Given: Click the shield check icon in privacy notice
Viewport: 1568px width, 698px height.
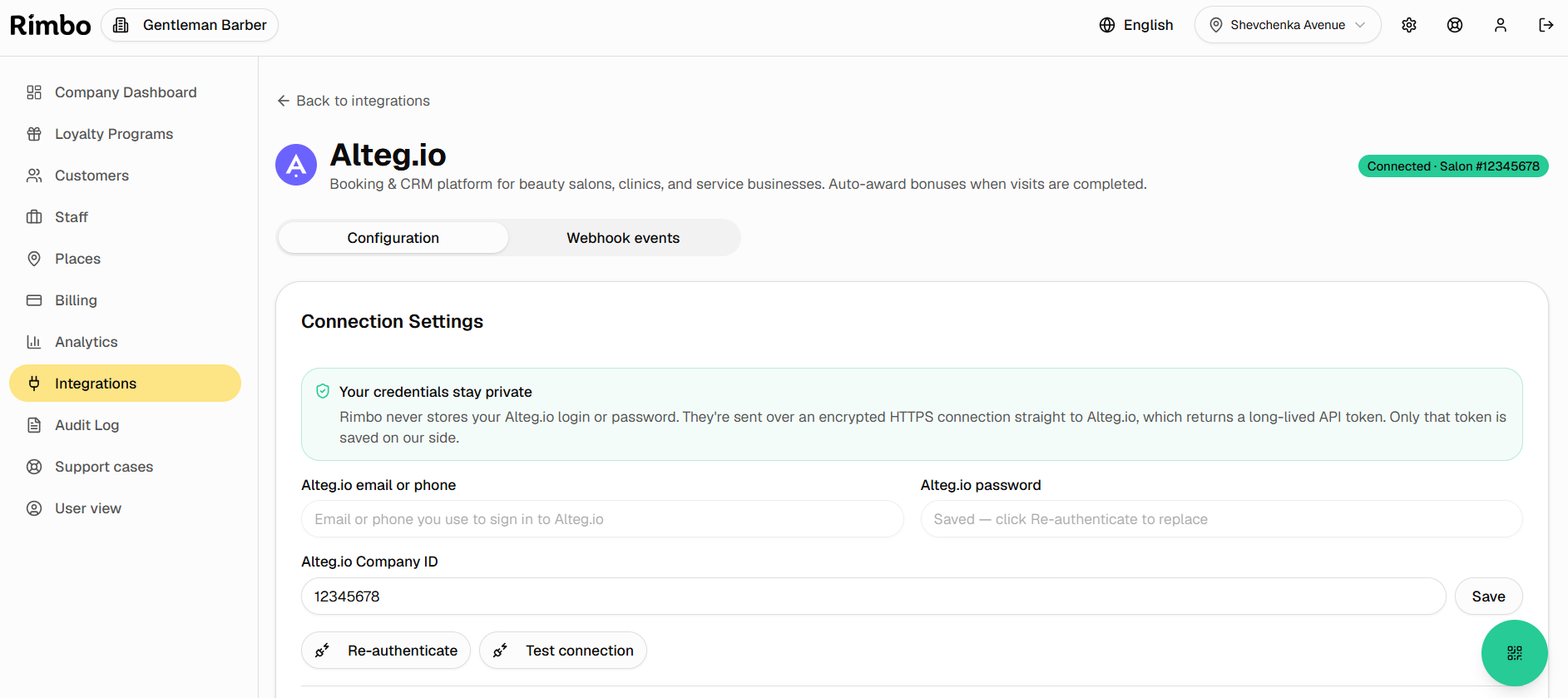Looking at the screenshot, I should [x=323, y=391].
